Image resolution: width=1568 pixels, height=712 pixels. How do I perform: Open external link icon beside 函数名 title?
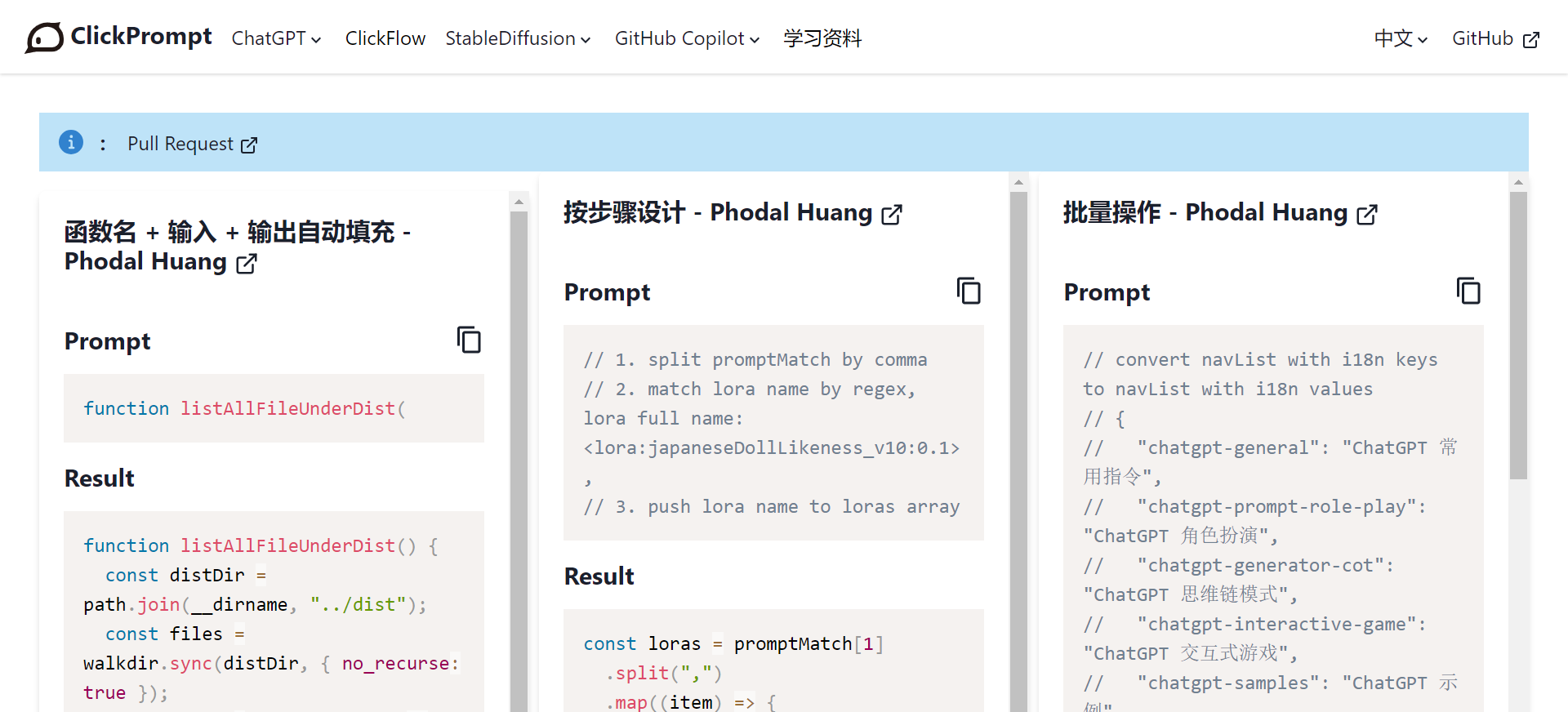(247, 264)
